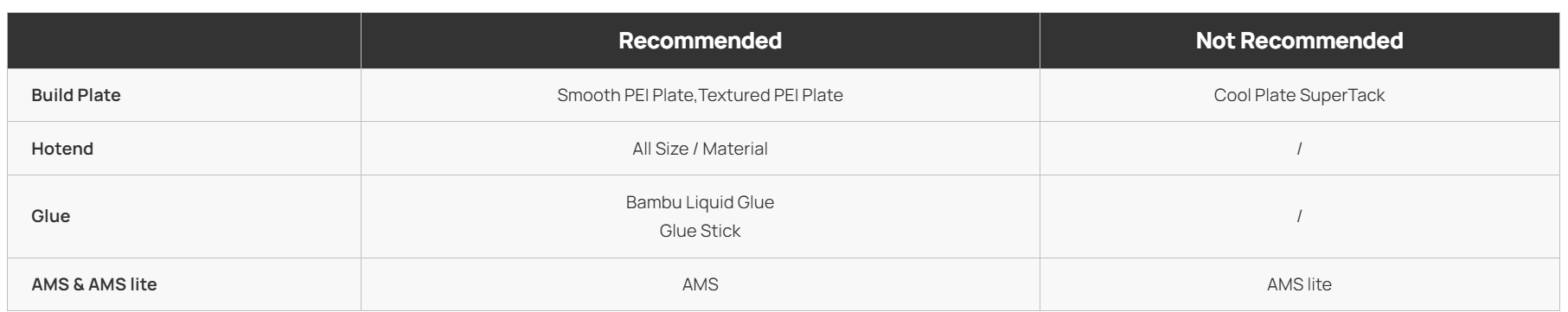The image size is (1568, 312).
Task: Select the Glue row label
Action: pos(51,216)
